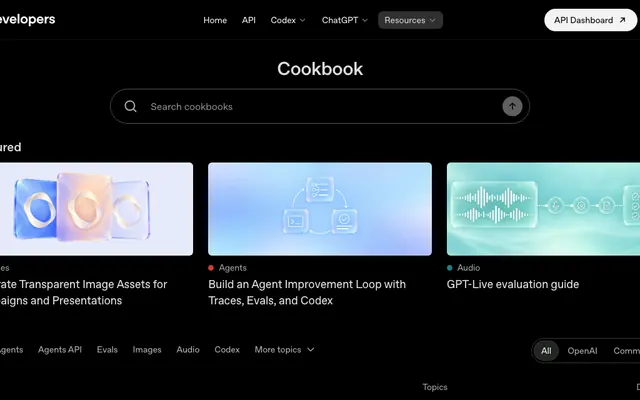
Task: Open the transparent image assets thumbnail
Action: click(96, 209)
